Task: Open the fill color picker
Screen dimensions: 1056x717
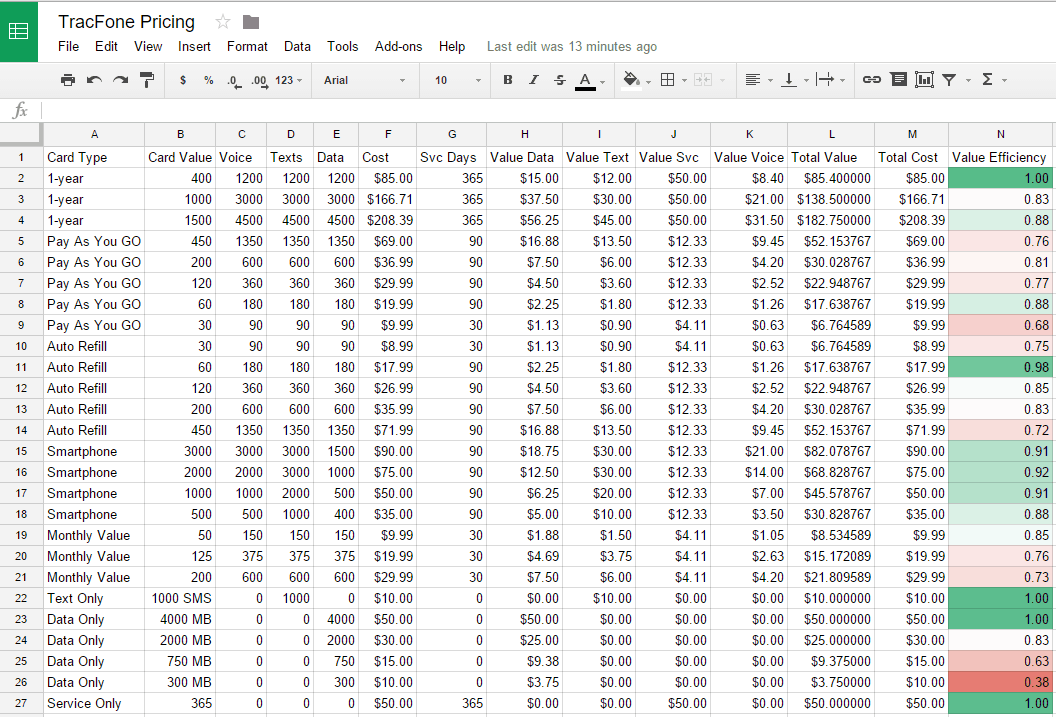Action: pos(636,81)
